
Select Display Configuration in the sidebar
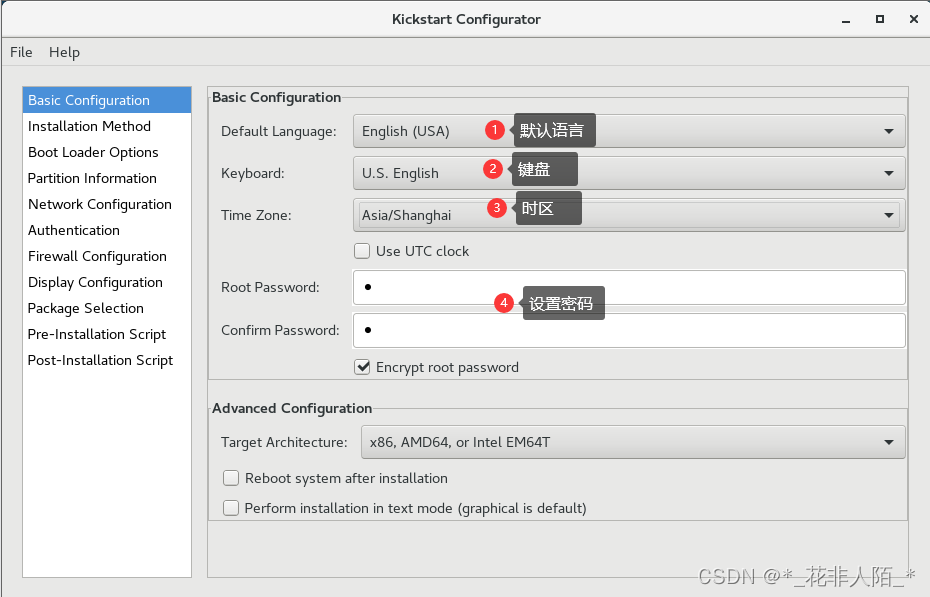point(95,282)
